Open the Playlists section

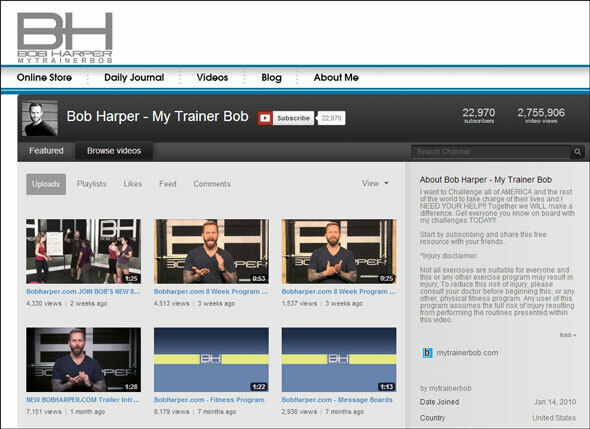[92, 184]
